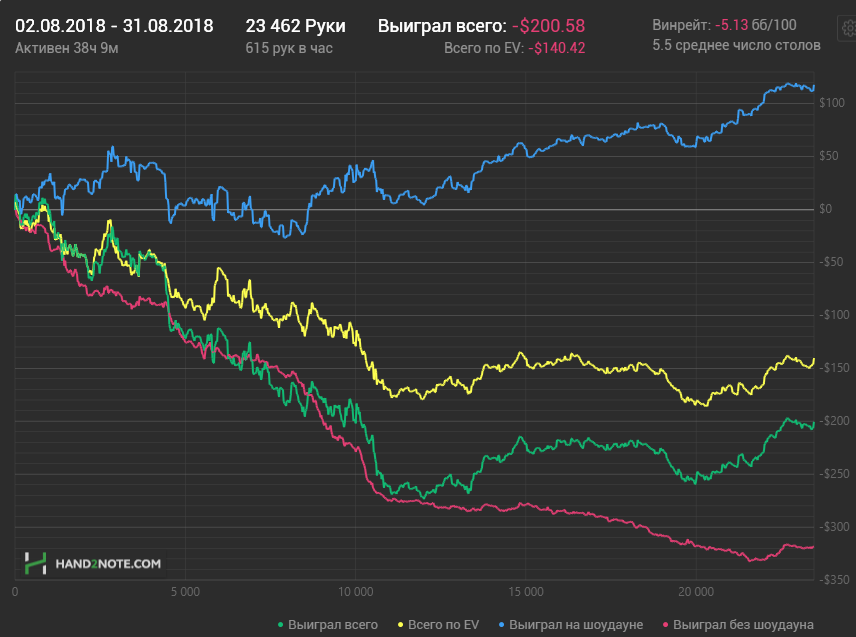Click the -$200.58 total won value
The width and height of the screenshot is (856, 637).
pos(548,26)
